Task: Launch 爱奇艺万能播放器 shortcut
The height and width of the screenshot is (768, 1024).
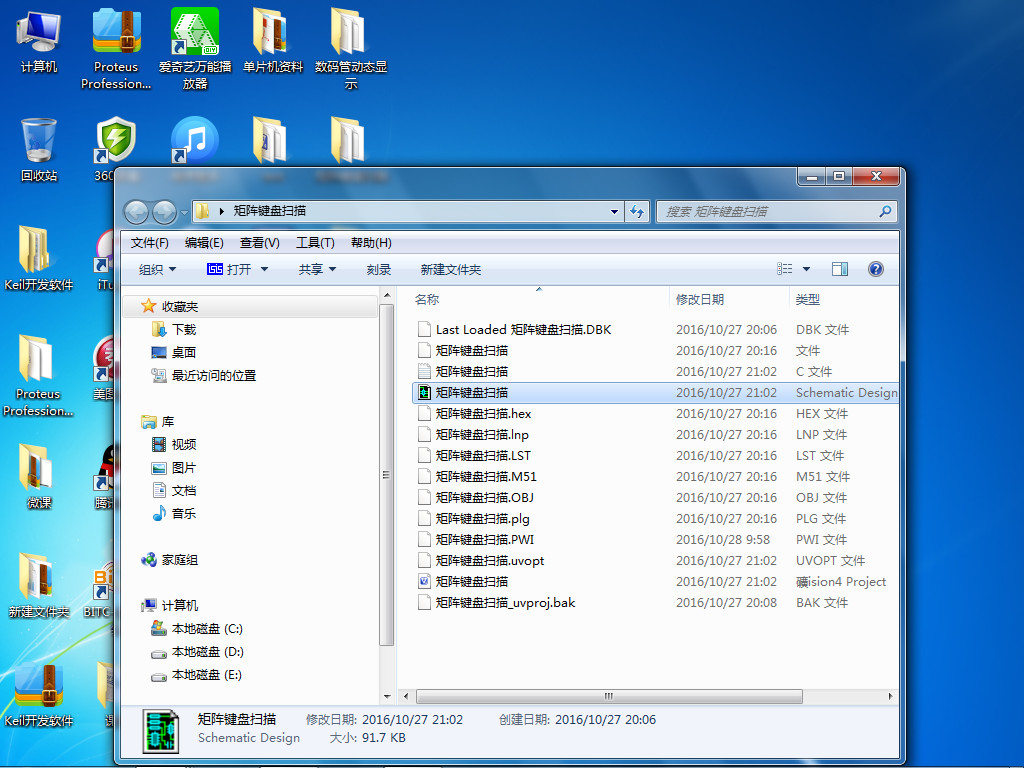Action: click(195, 48)
